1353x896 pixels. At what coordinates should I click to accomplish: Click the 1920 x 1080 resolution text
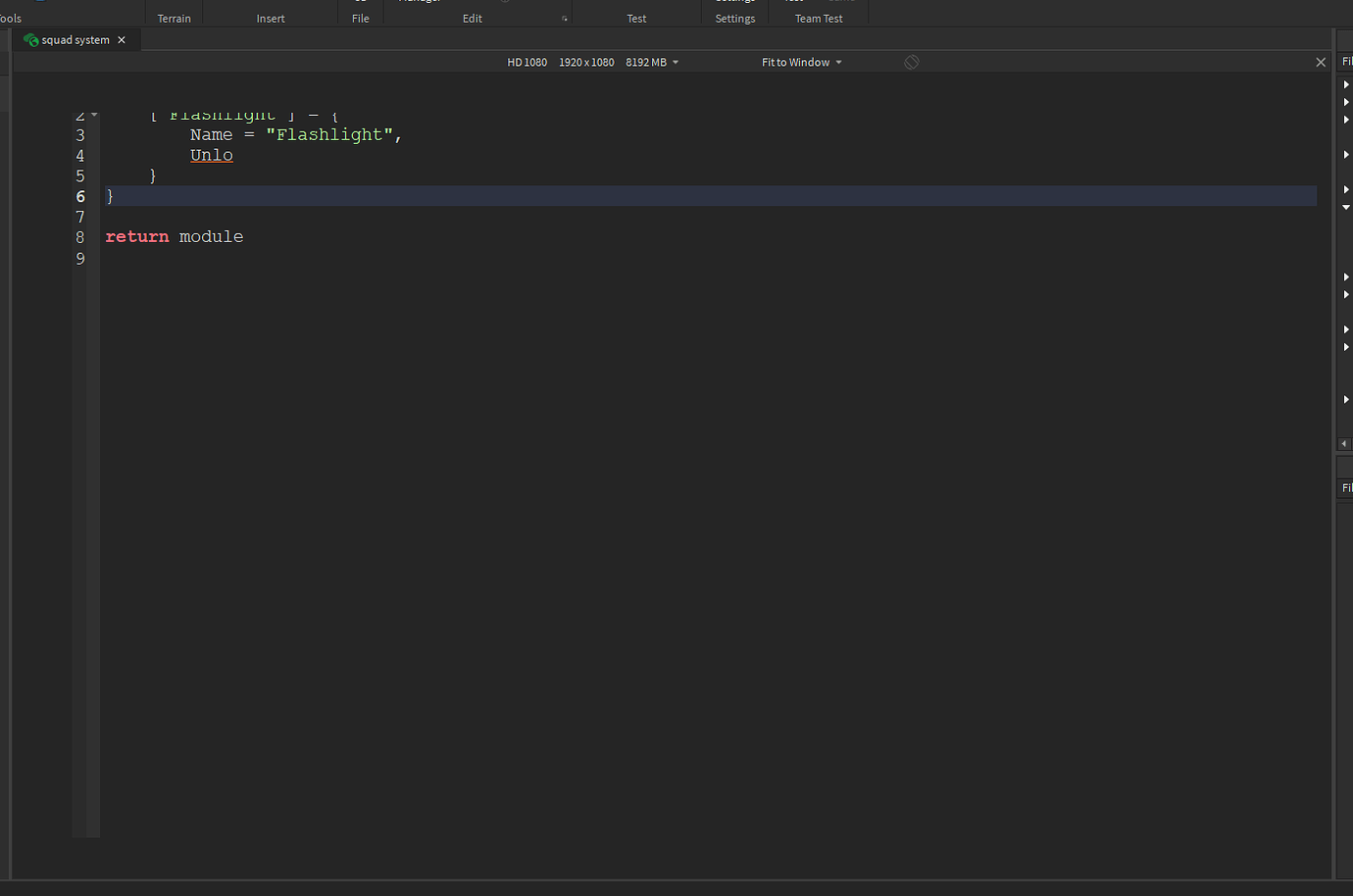[586, 62]
